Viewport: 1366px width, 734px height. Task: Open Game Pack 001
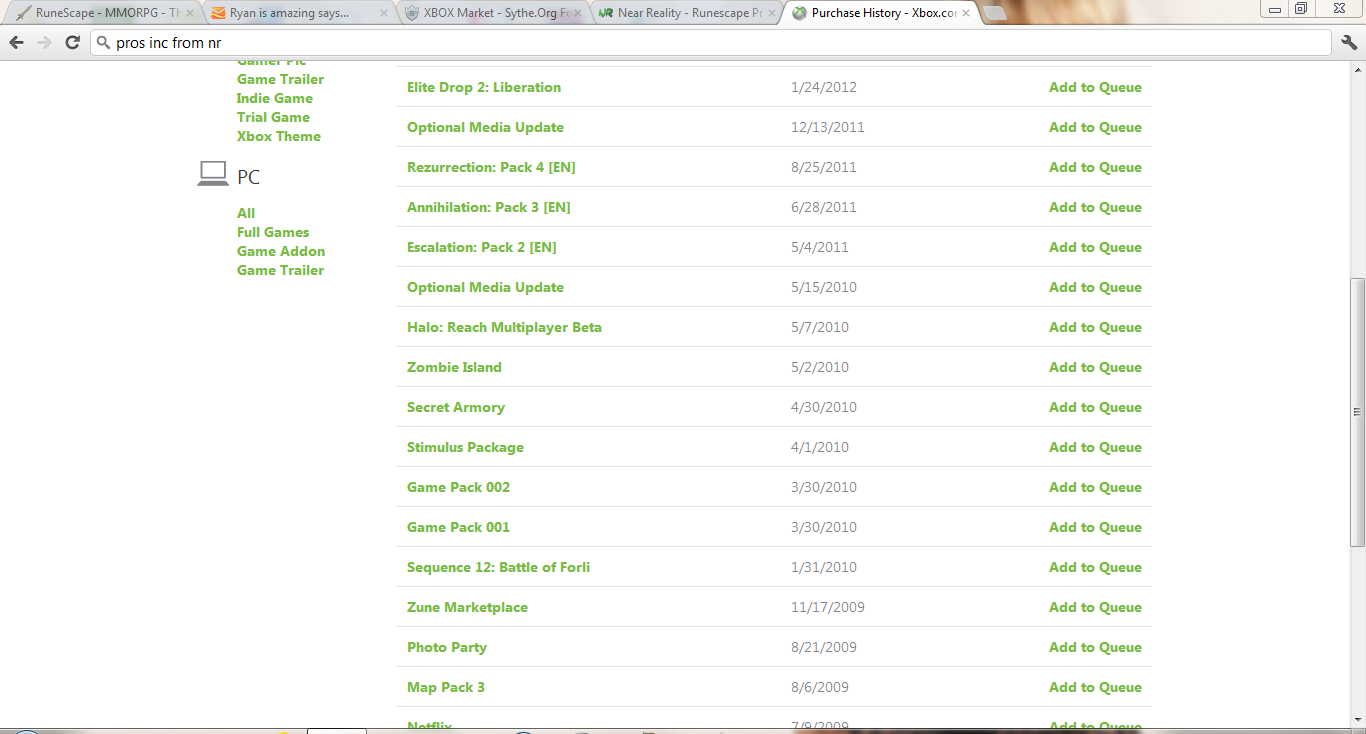458,527
